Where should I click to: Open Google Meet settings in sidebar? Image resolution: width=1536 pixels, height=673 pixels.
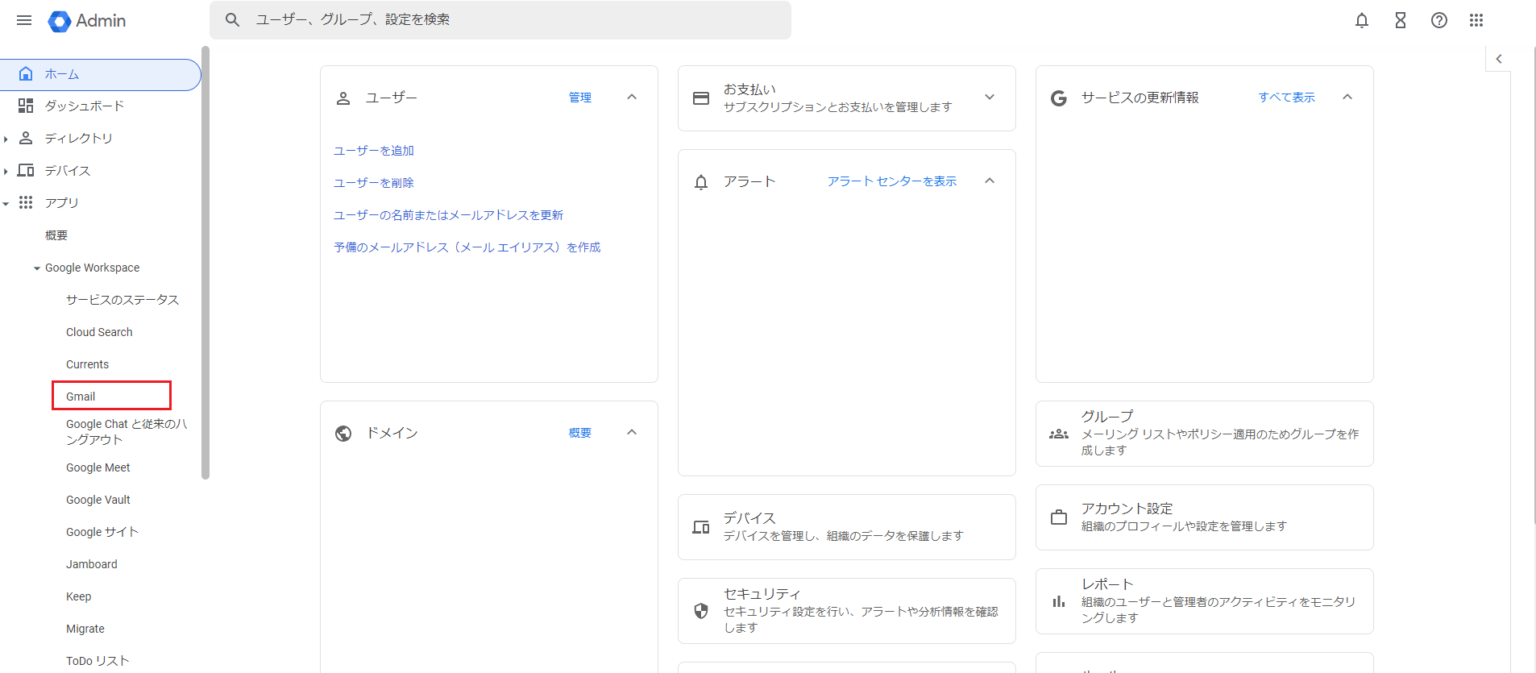pos(98,468)
